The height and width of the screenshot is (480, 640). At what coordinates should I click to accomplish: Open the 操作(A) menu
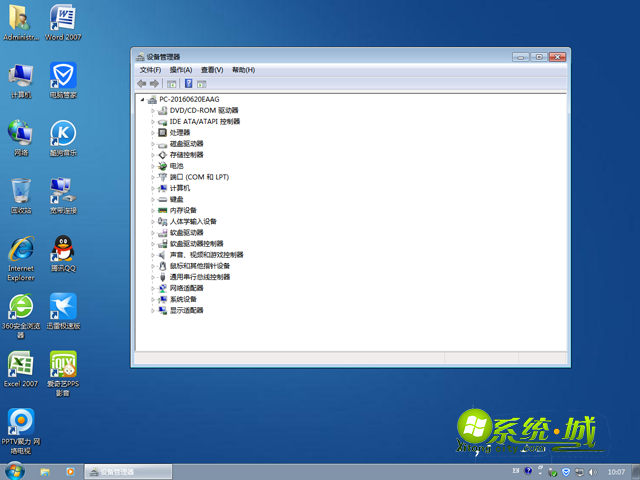click(181, 70)
